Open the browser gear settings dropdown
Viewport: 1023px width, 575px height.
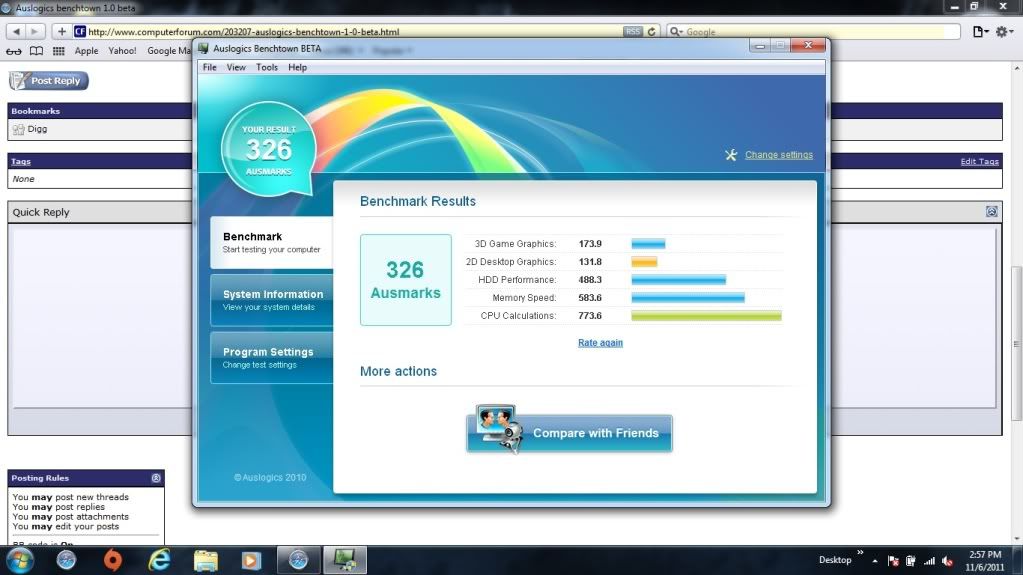pos(1004,31)
